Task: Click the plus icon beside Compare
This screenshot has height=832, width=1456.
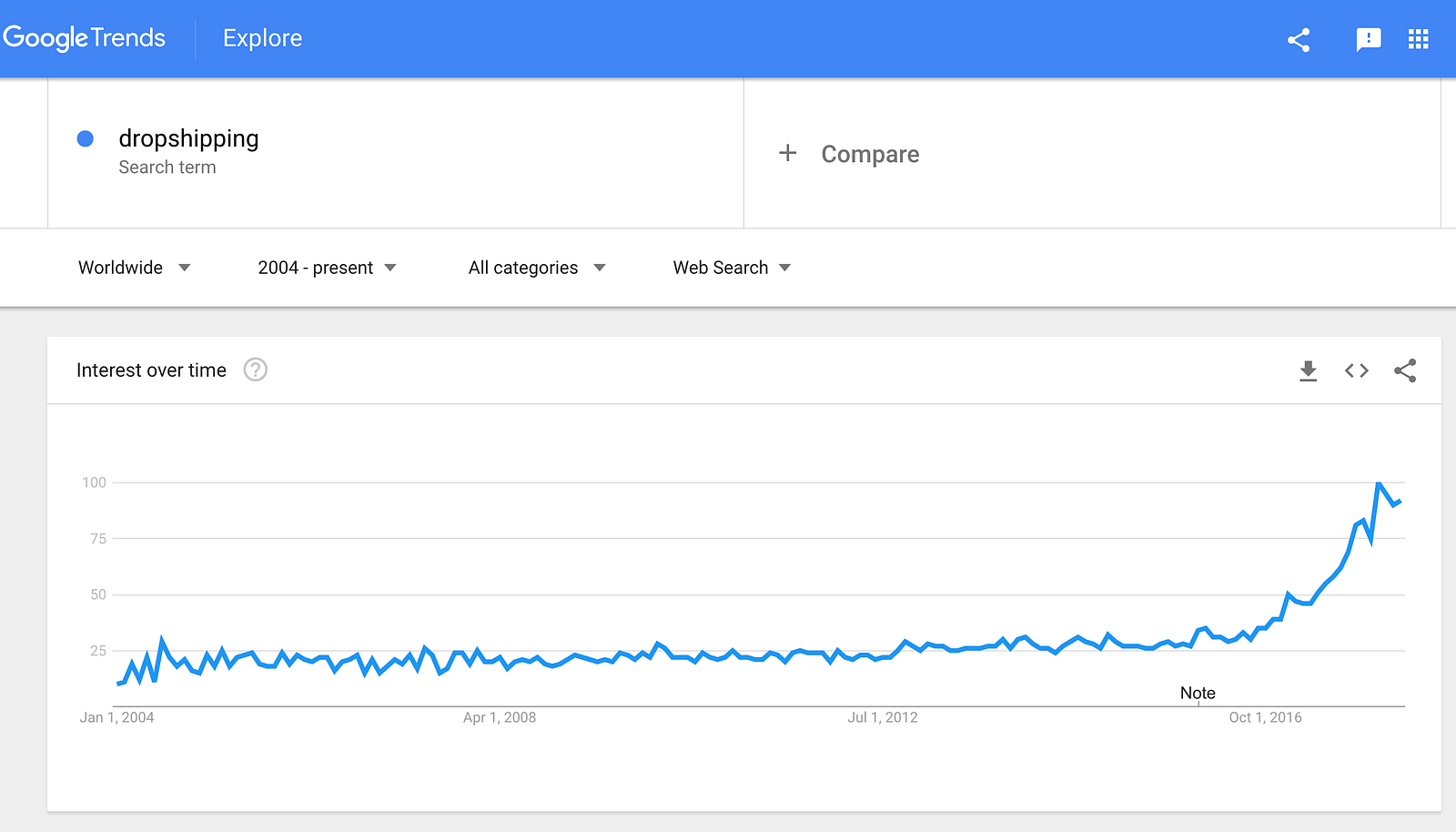Action: [x=788, y=153]
